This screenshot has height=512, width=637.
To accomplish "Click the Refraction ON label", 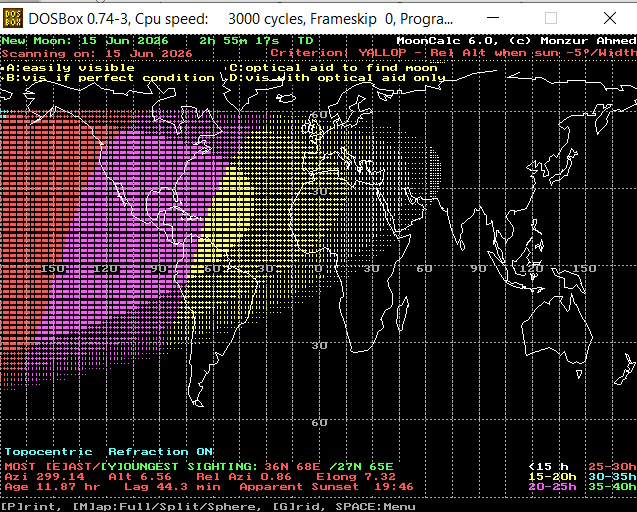I will tap(160, 452).
